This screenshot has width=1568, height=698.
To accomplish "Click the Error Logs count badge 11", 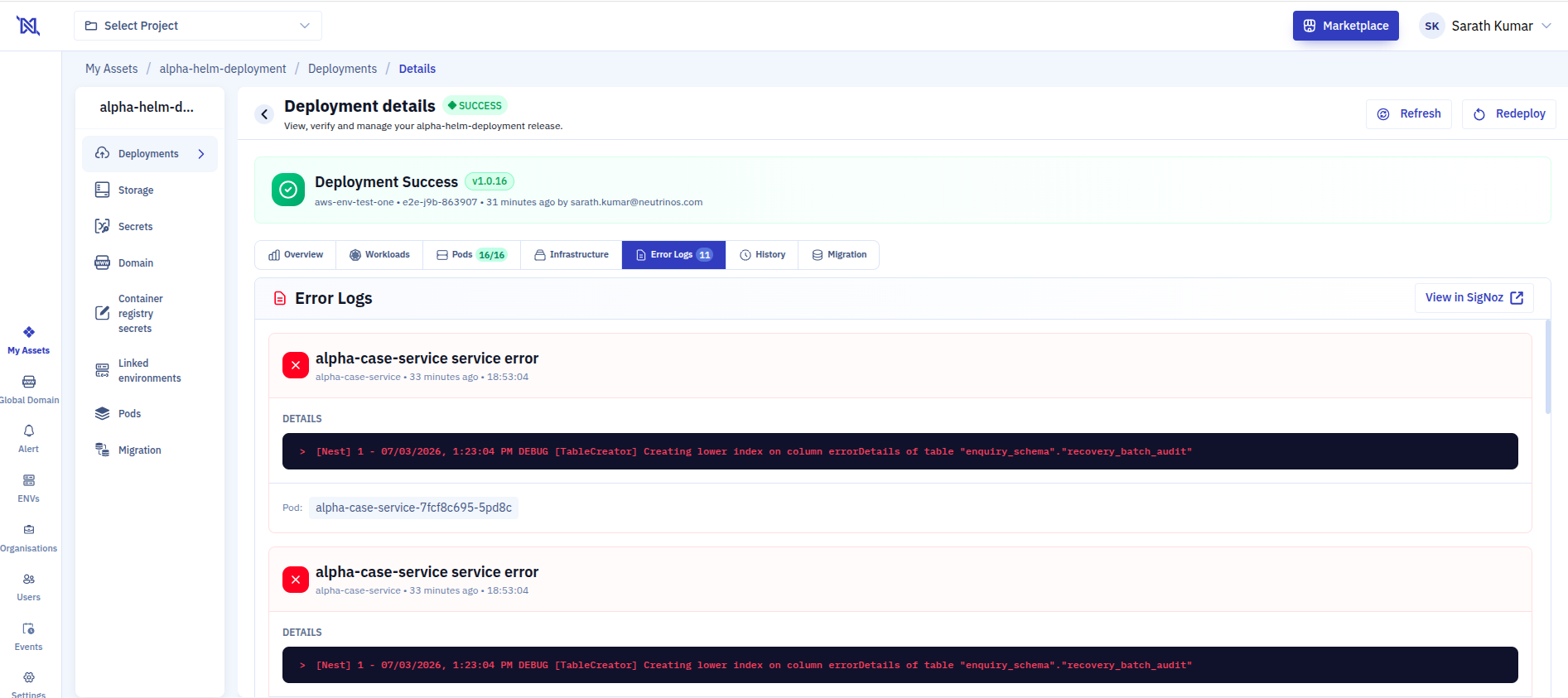I will tap(705, 255).
